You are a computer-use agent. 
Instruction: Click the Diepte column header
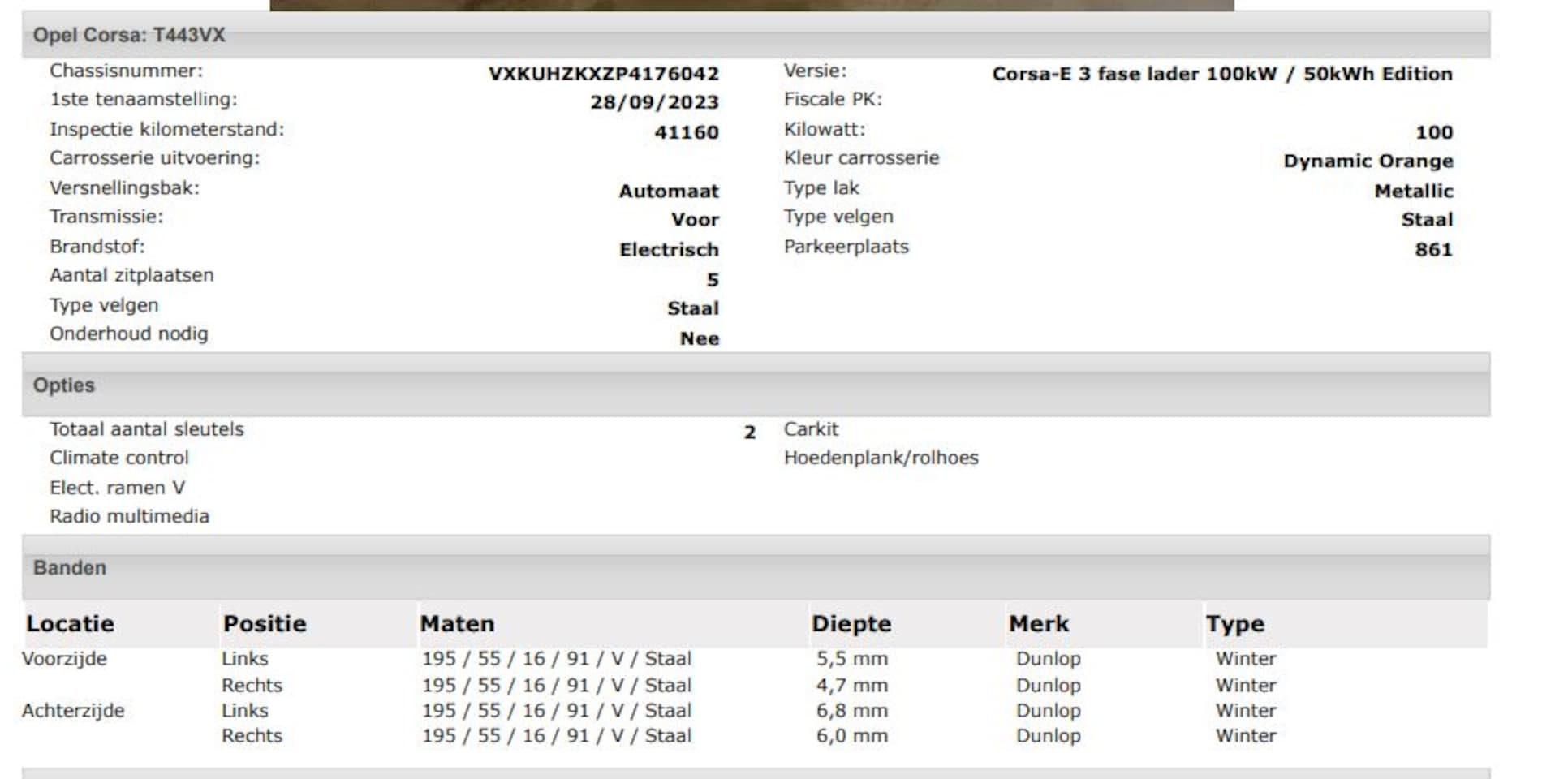click(851, 624)
